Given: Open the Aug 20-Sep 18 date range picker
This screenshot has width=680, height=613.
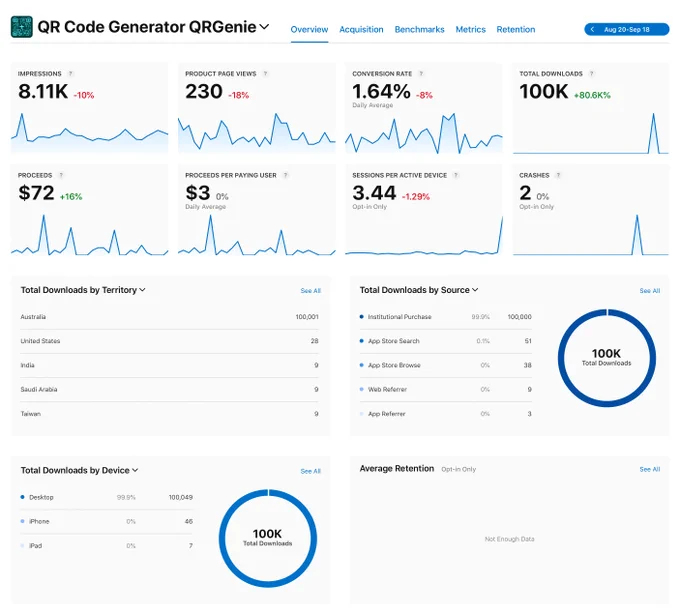Looking at the screenshot, I should click(627, 29).
